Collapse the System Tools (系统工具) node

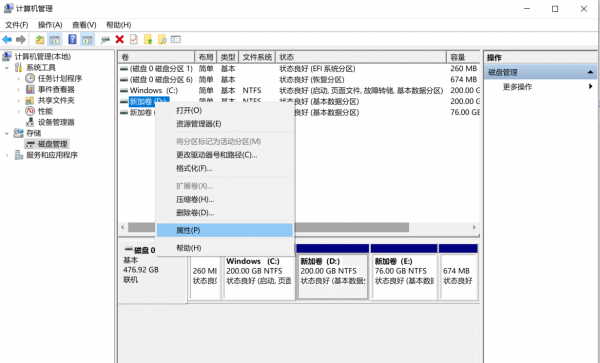tap(7, 68)
